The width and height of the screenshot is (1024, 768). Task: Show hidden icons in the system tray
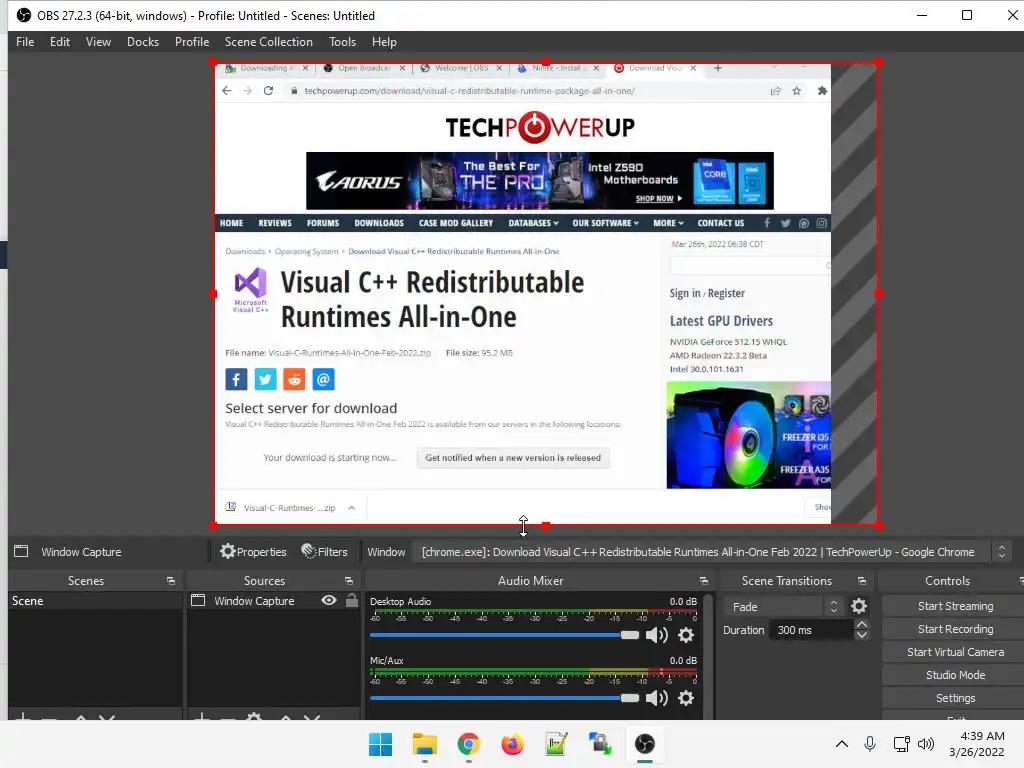coord(842,744)
